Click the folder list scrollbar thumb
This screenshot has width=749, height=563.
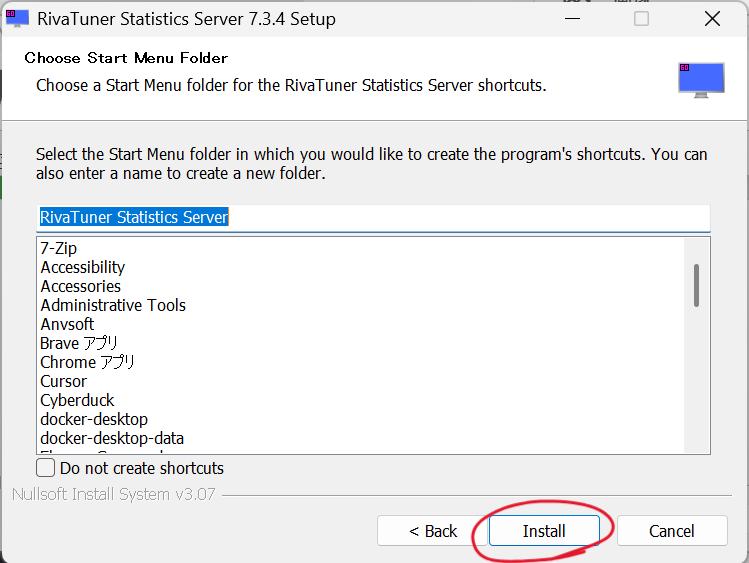696,284
